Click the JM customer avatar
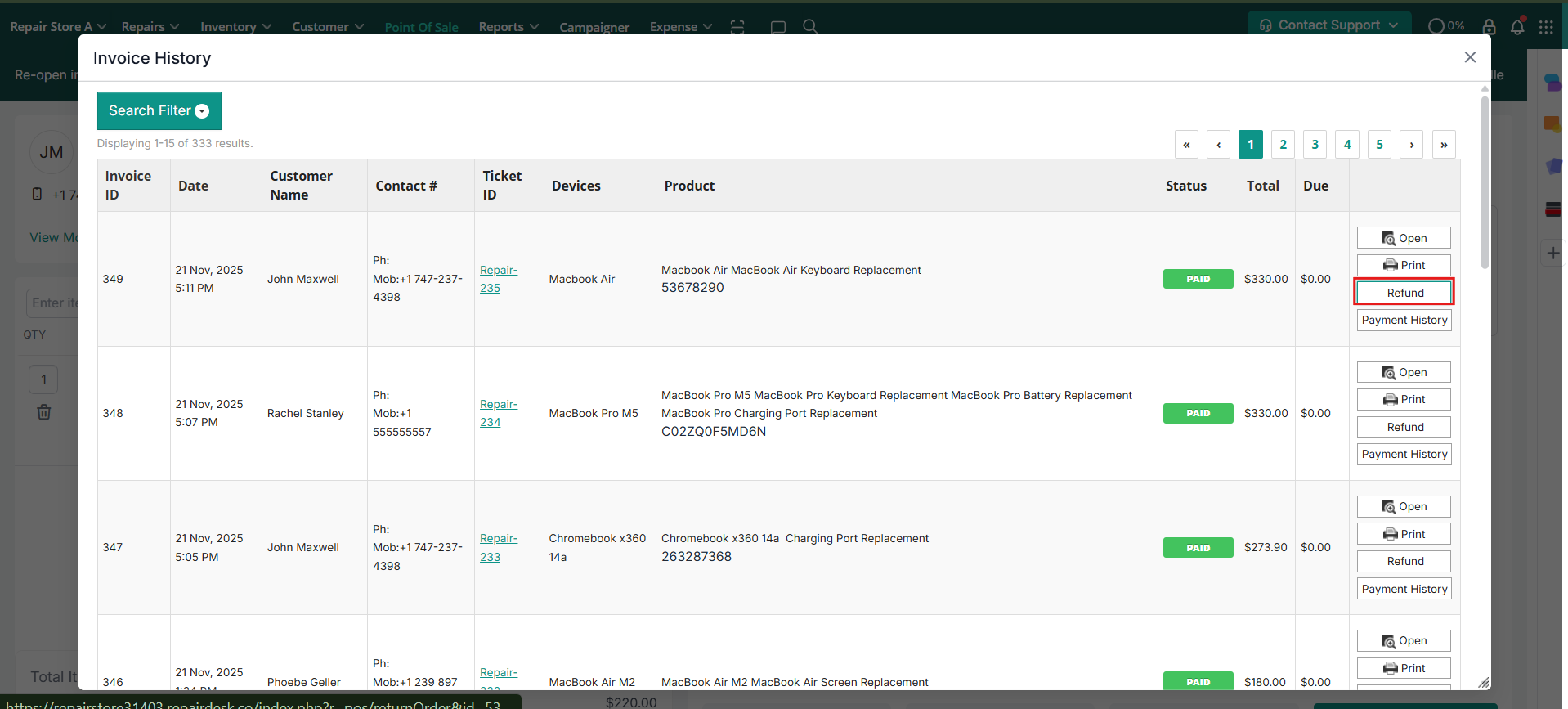Viewport: 1568px width, 709px height. tap(52, 152)
